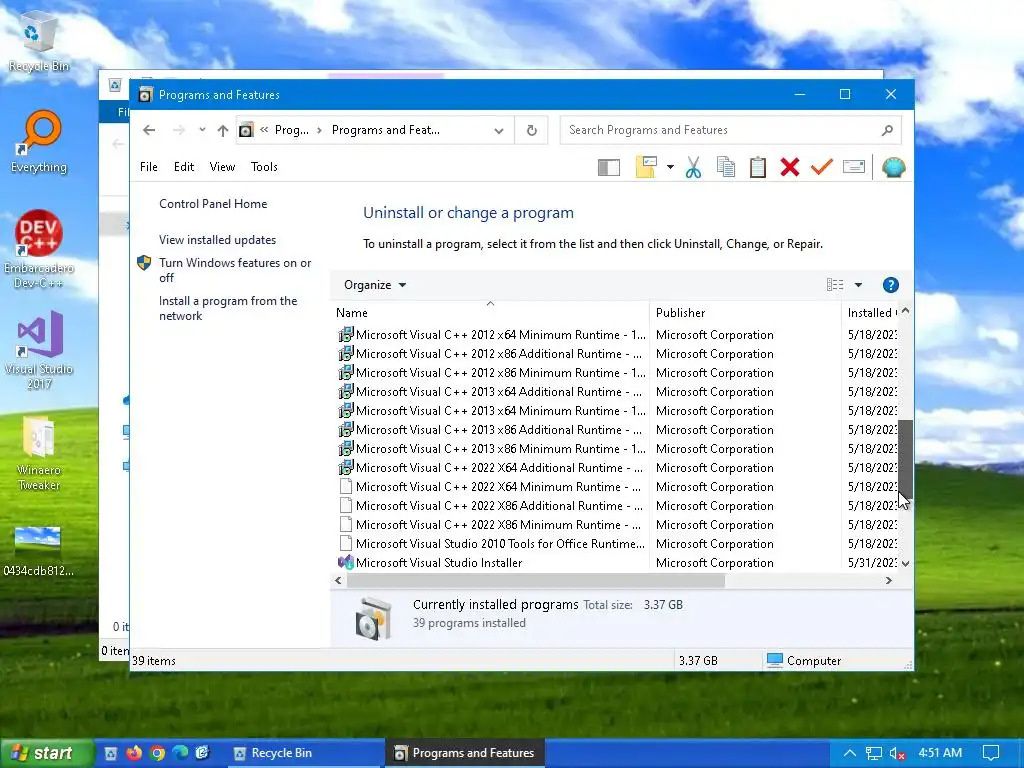Expand the address bar history dropdown
1024x768 pixels.
[499, 131]
